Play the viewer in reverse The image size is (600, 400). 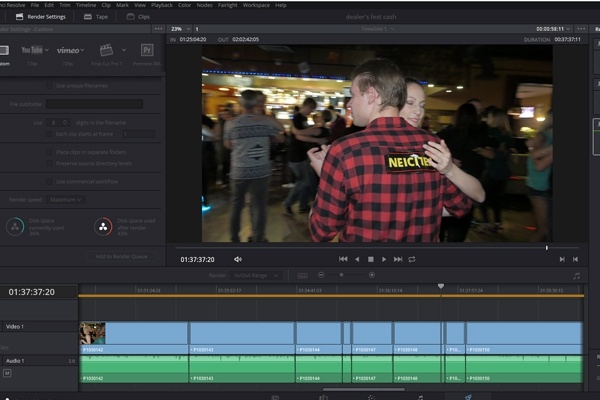coord(357,259)
